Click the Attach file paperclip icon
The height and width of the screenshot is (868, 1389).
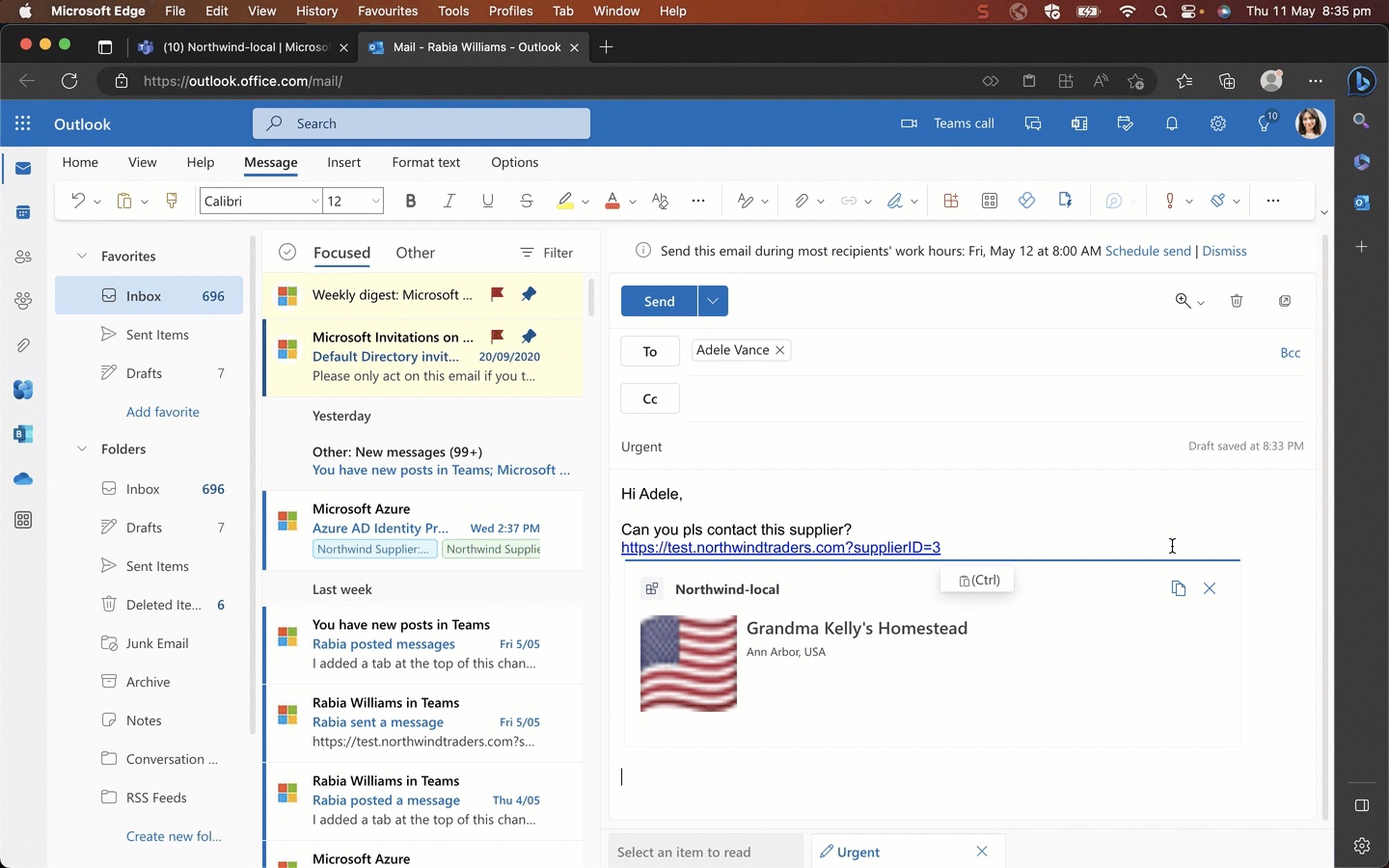802,201
